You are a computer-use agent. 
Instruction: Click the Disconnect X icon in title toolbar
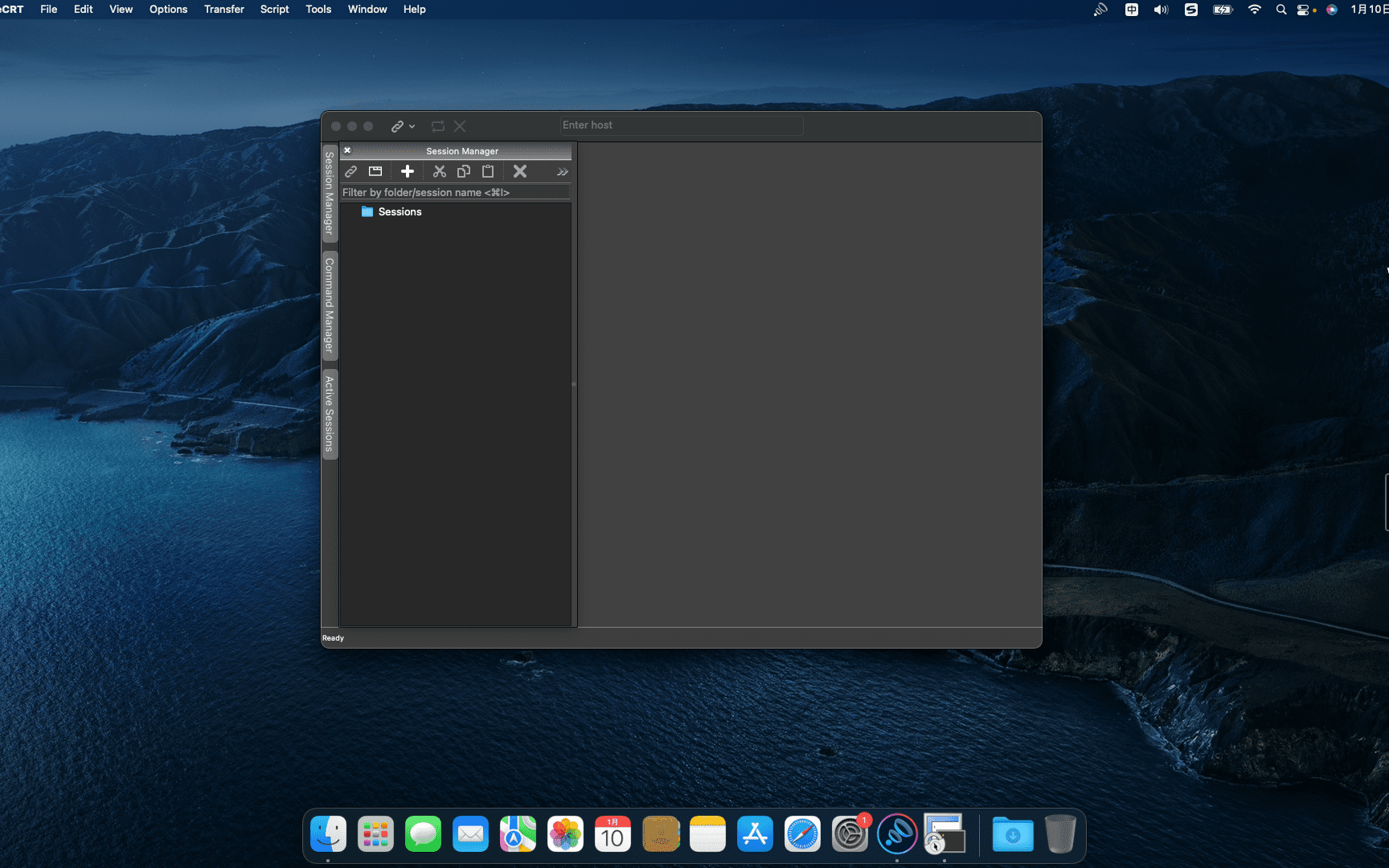(460, 126)
